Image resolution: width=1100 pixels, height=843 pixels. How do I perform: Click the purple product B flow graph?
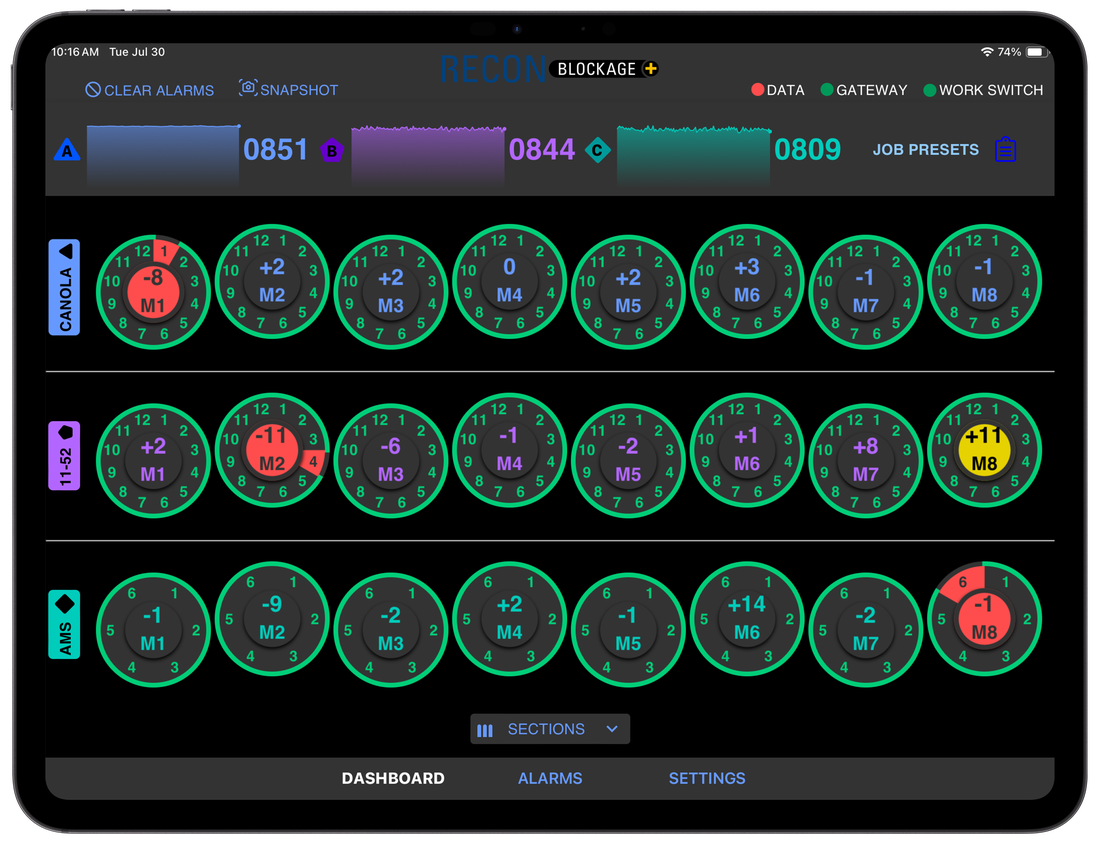coord(428,155)
